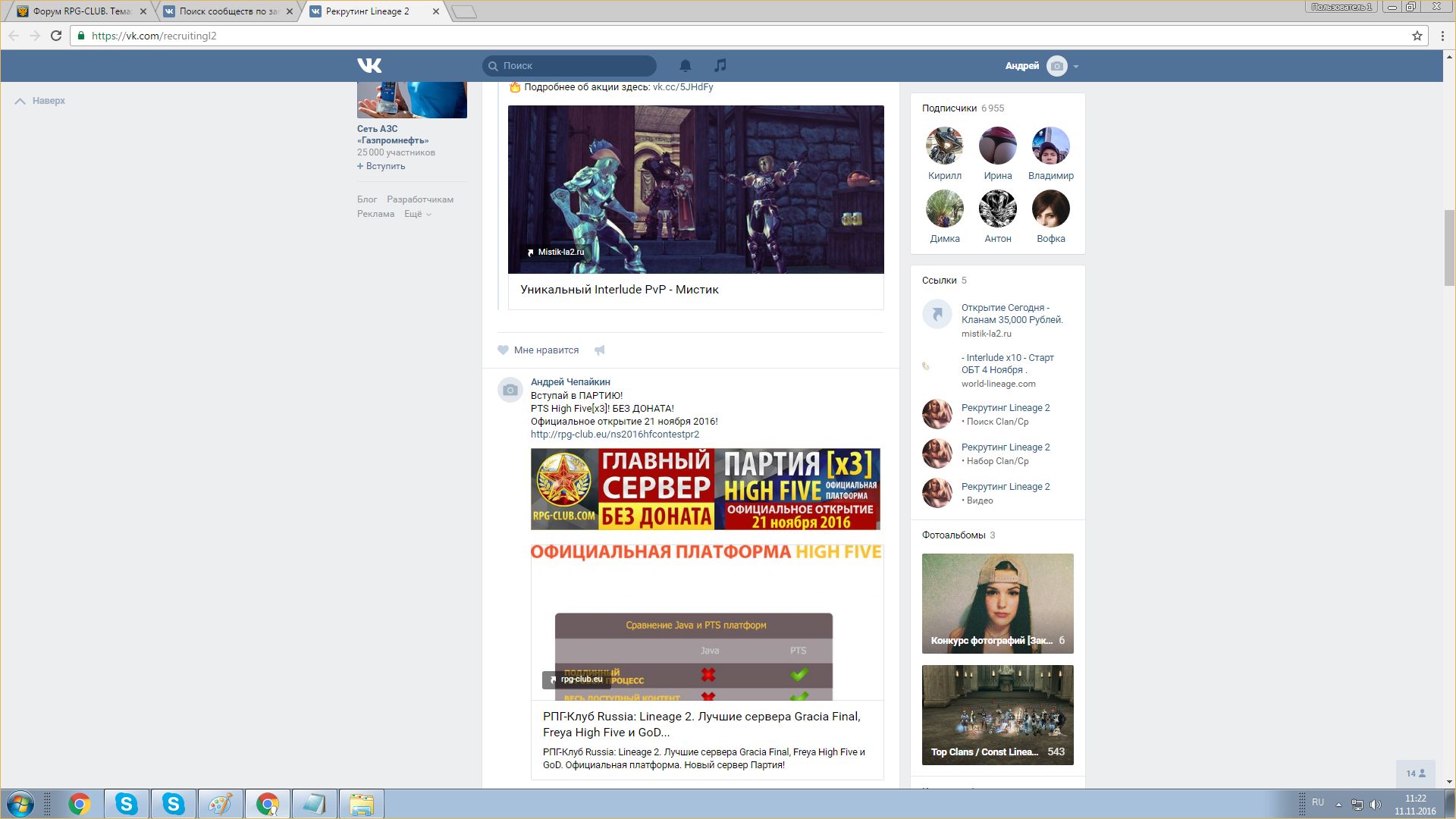Open Top Clans photo album thumbnail
This screenshot has height=819, width=1456.
pos(997,714)
